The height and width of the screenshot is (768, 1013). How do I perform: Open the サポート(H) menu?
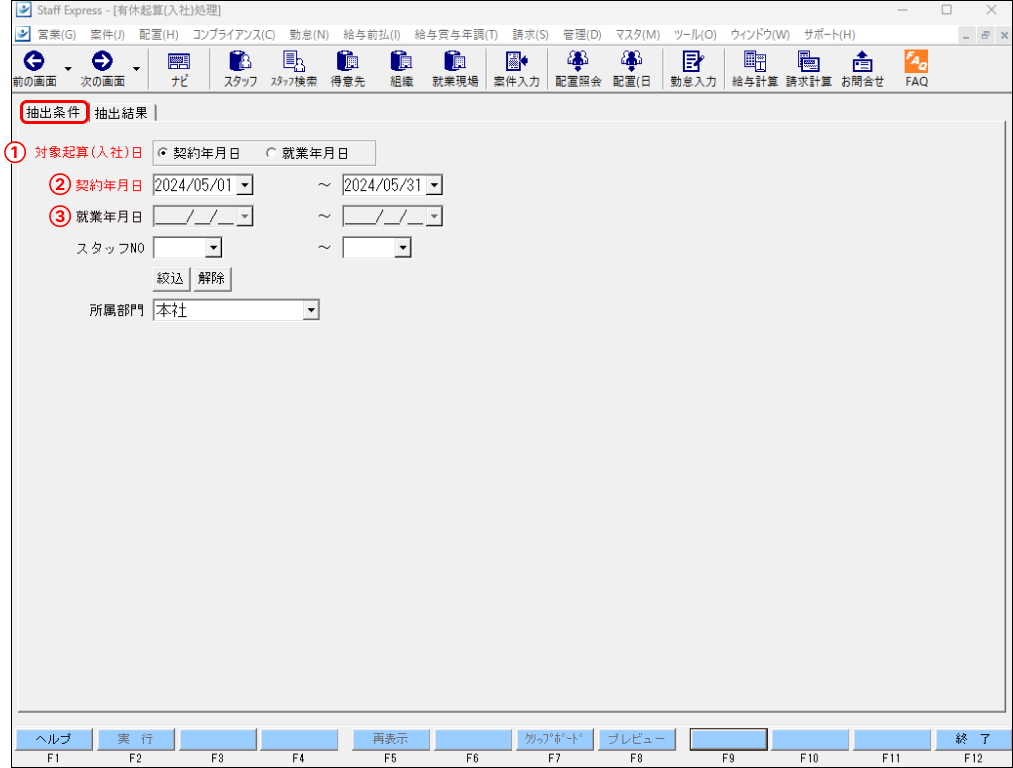coord(830,34)
